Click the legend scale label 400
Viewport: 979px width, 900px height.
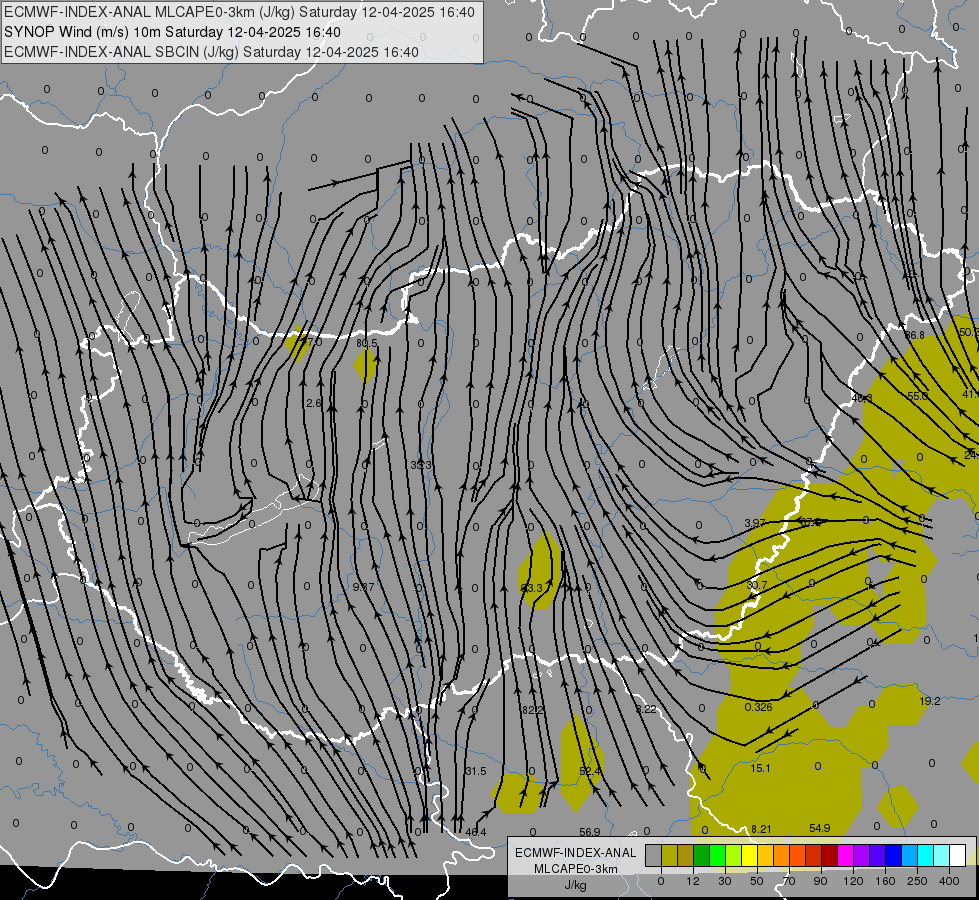pyautogui.click(x=949, y=881)
